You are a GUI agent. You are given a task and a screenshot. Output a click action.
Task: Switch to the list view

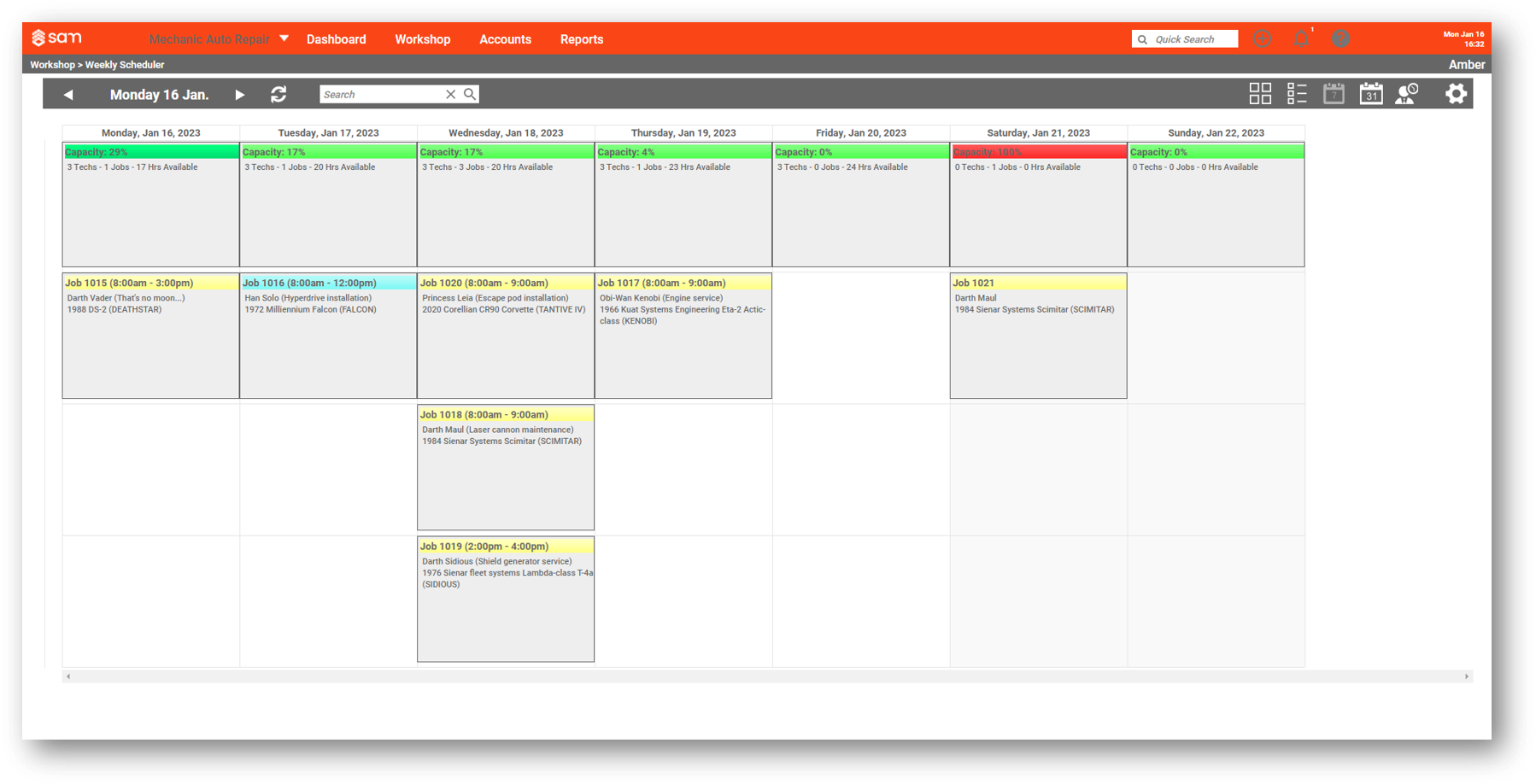(1297, 94)
